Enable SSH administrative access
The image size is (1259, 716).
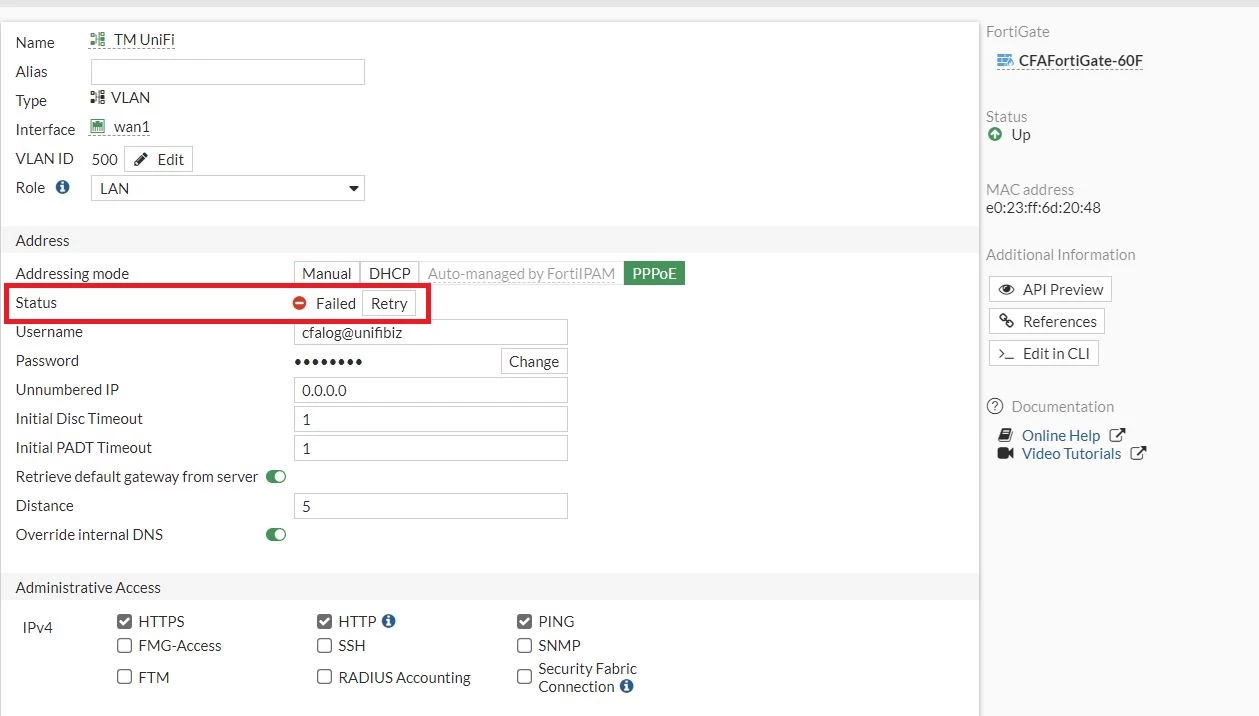[324, 646]
